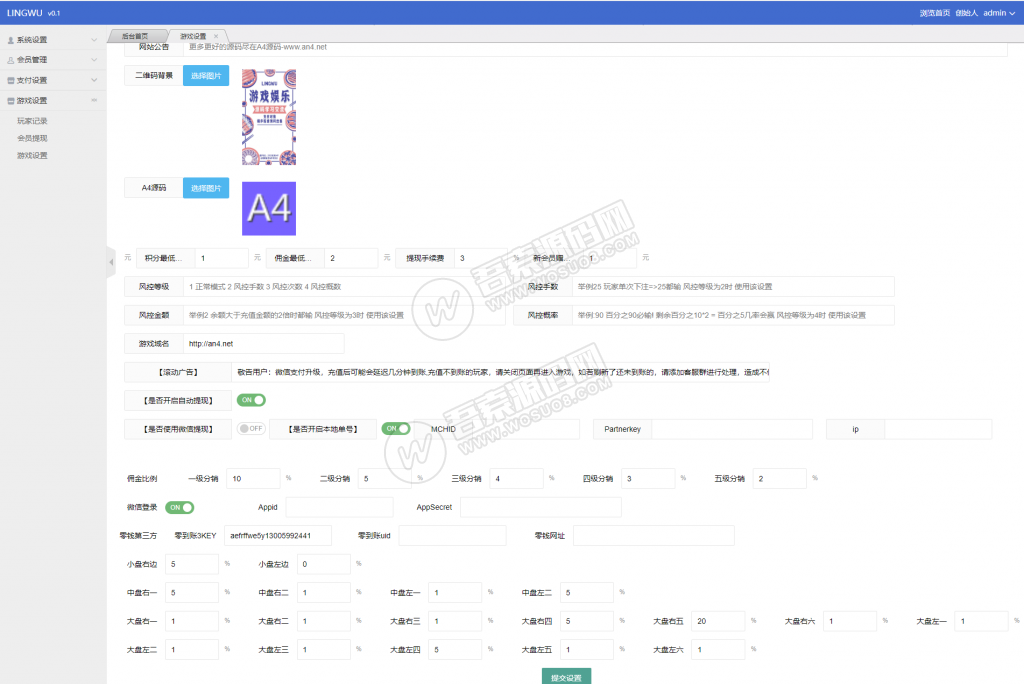Viewport: 1024px width, 684px height.
Task: Click the 风控概率 input field
Action: (x=733, y=315)
